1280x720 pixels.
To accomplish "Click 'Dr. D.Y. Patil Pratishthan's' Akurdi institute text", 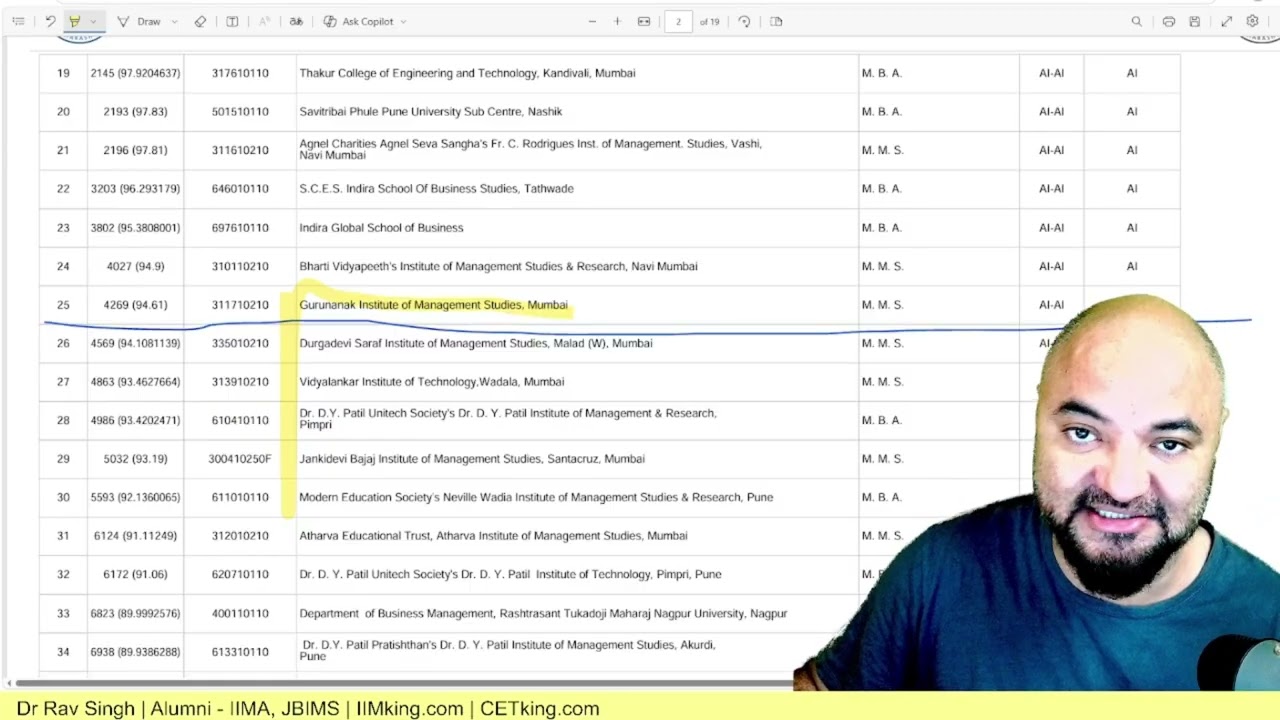I will [x=507, y=651].
